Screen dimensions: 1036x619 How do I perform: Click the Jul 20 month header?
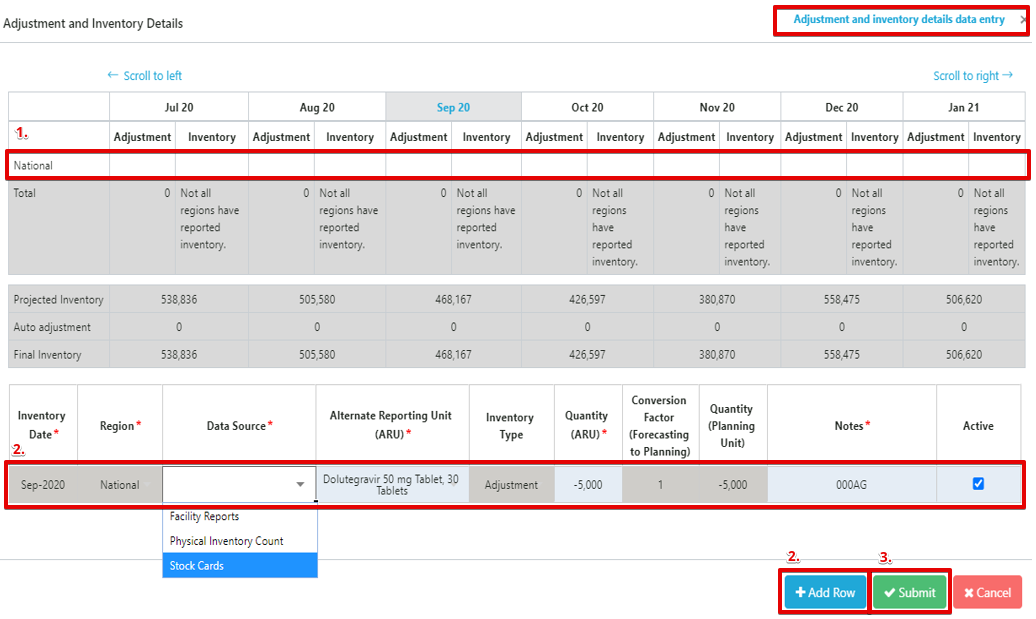179,107
